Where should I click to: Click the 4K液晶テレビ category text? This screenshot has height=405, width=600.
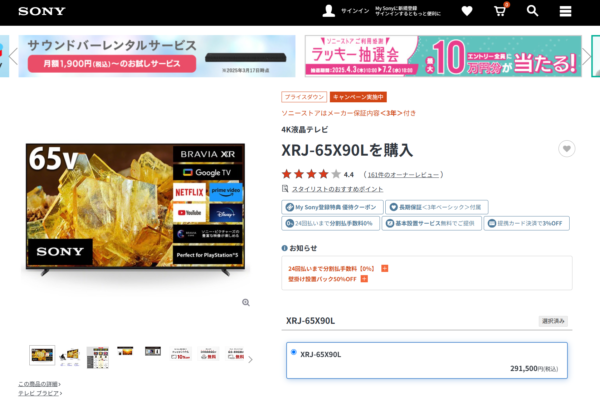pyautogui.click(x=305, y=129)
